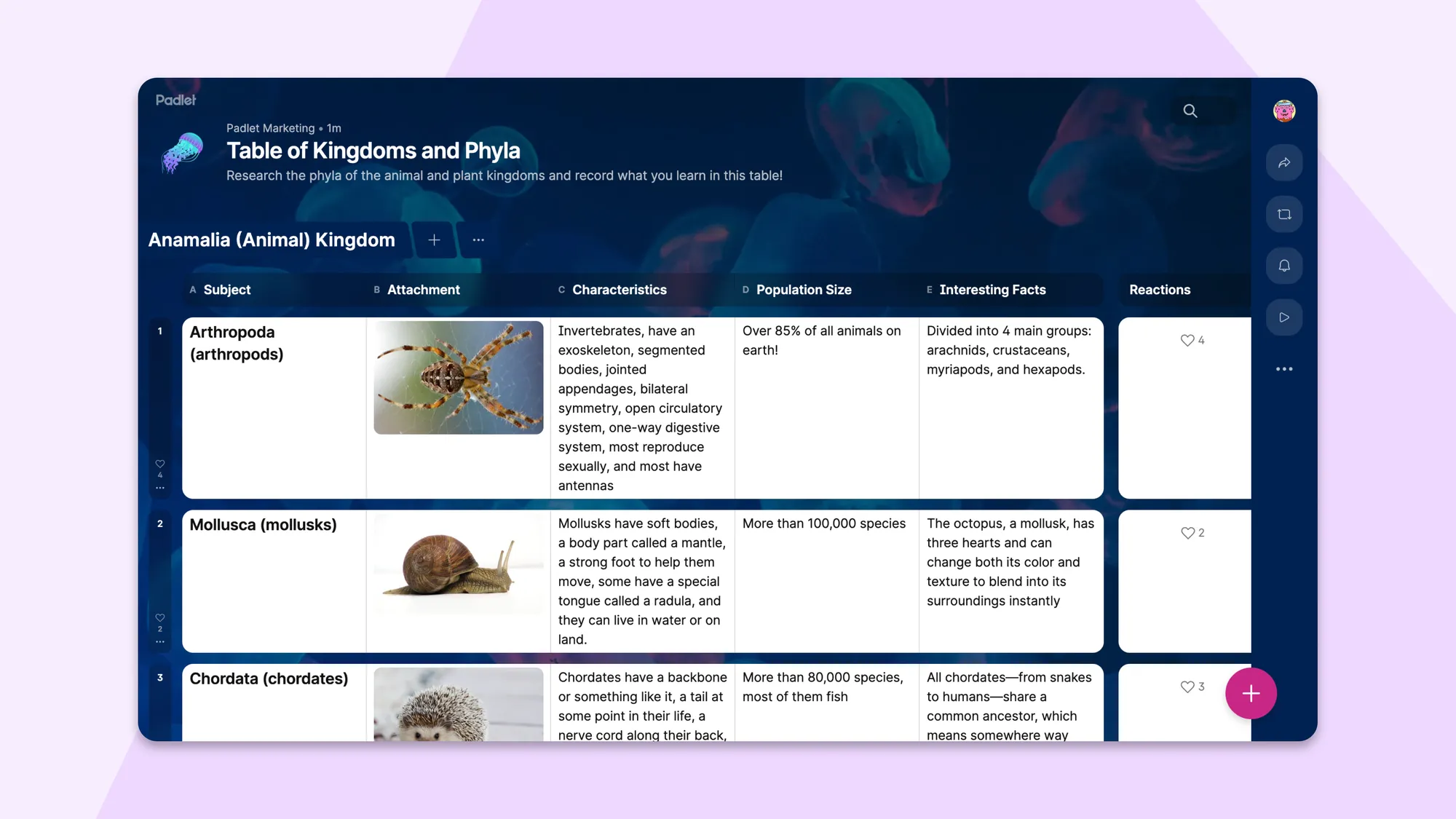The image size is (1456, 819).
Task: Click the user avatar icon
Action: click(x=1283, y=111)
